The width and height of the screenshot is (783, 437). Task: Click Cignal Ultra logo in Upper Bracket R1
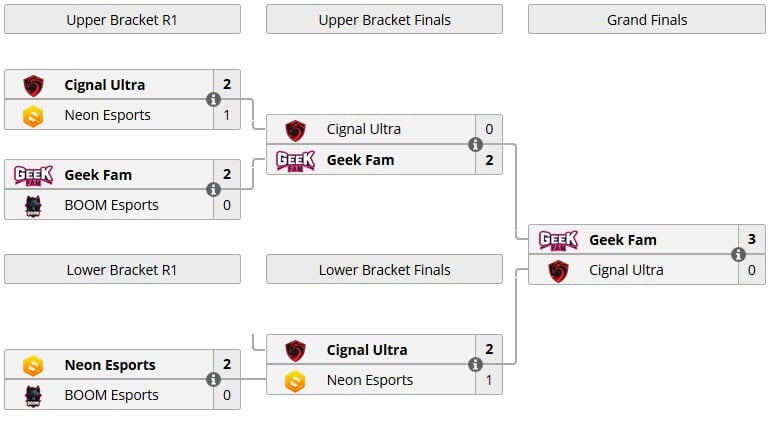point(33,85)
